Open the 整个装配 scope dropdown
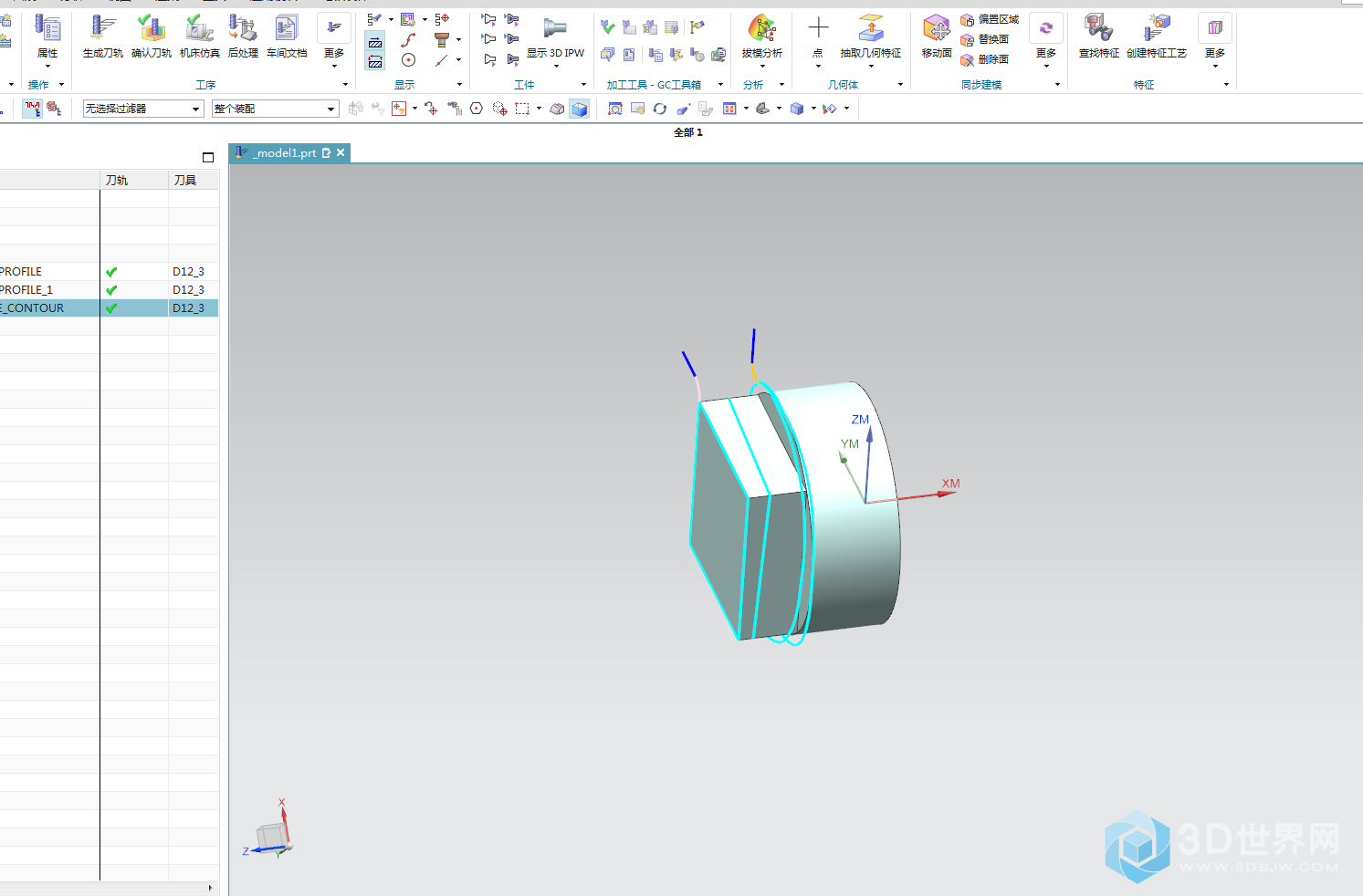Viewport: 1363px width, 896px height. click(275, 109)
